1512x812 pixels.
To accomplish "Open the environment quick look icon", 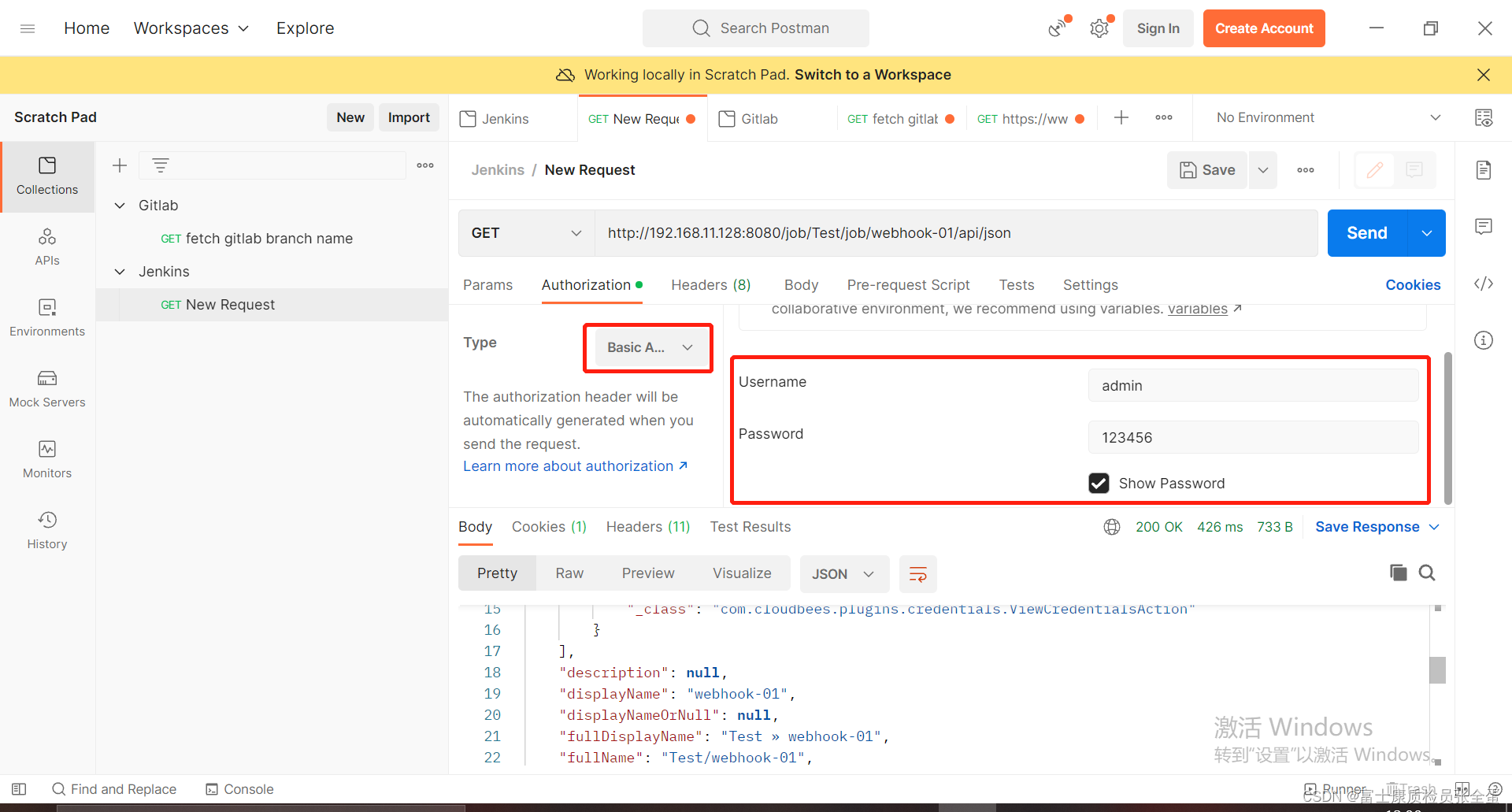I will pyautogui.click(x=1484, y=118).
